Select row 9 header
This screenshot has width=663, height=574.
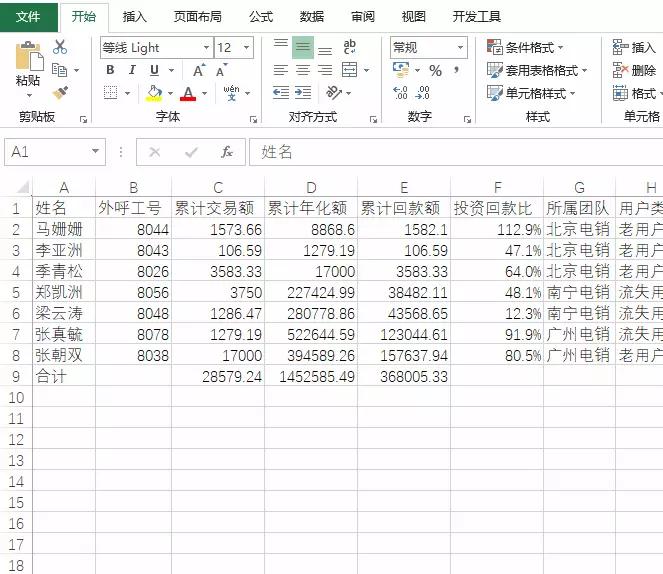16,376
